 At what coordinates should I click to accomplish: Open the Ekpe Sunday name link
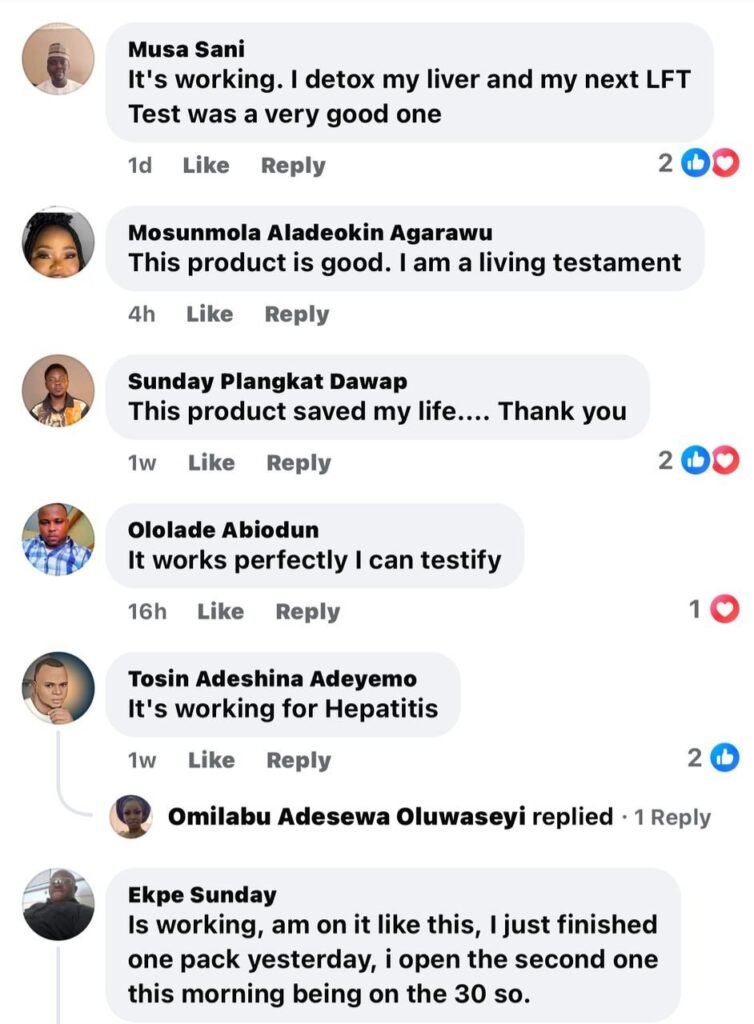(x=202, y=894)
